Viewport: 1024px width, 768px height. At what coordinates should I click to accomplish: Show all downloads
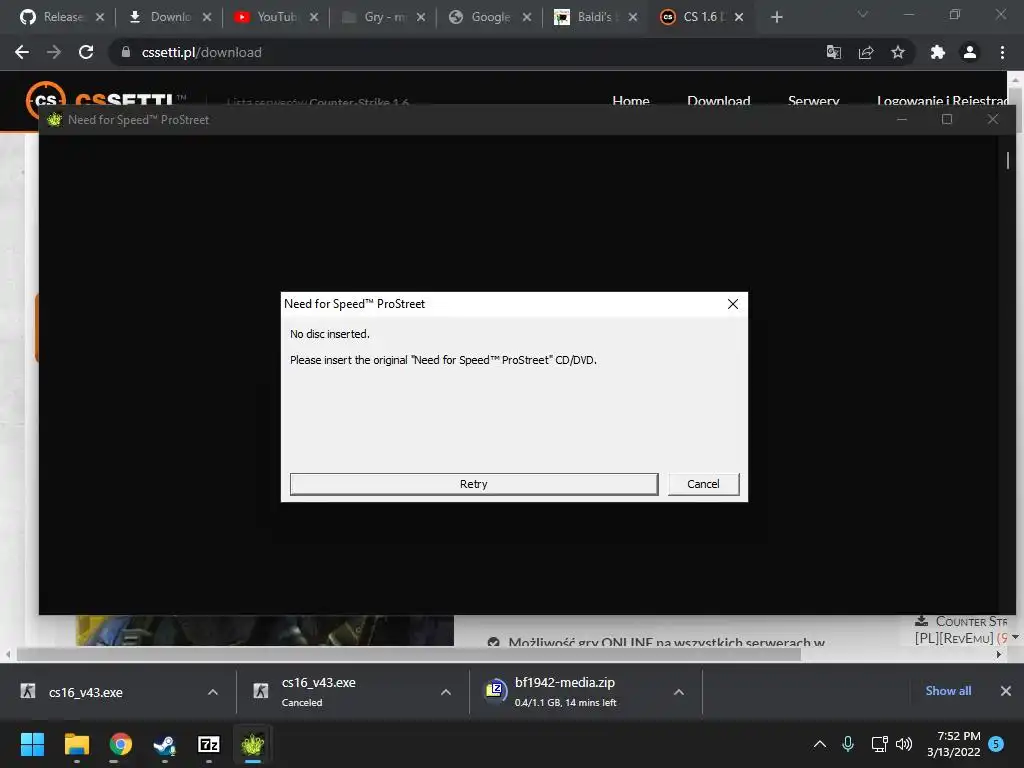pos(948,691)
